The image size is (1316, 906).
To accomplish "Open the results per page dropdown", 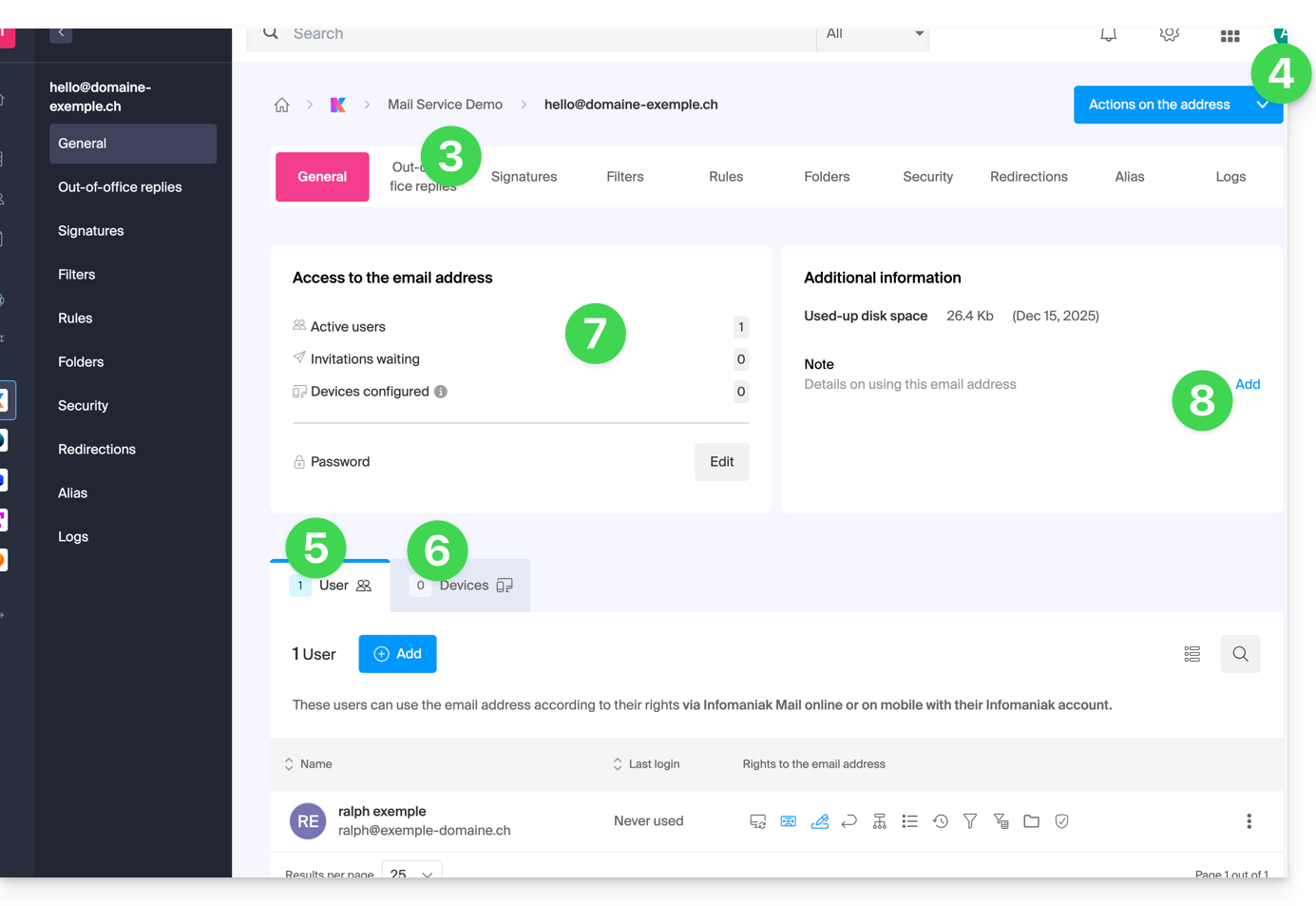I will coord(411,873).
